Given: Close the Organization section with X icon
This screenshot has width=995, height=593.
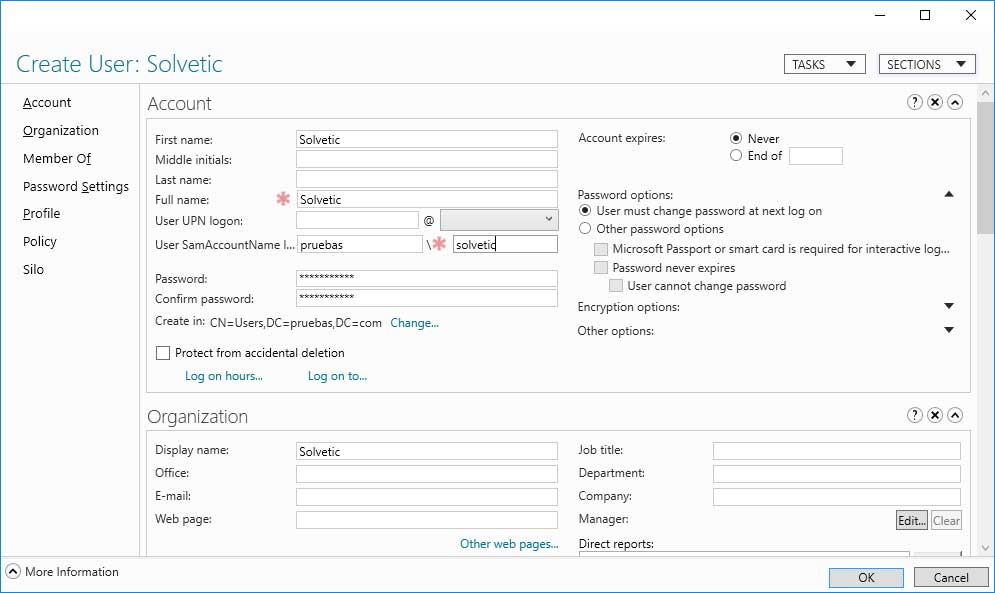Looking at the screenshot, I should (x=934, y=415).
